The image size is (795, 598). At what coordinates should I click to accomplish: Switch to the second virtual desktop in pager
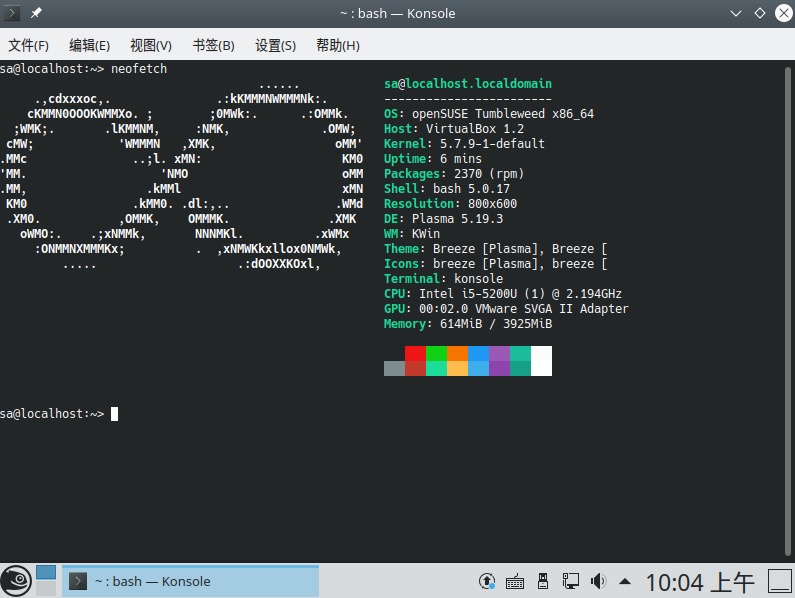(46, 588)
